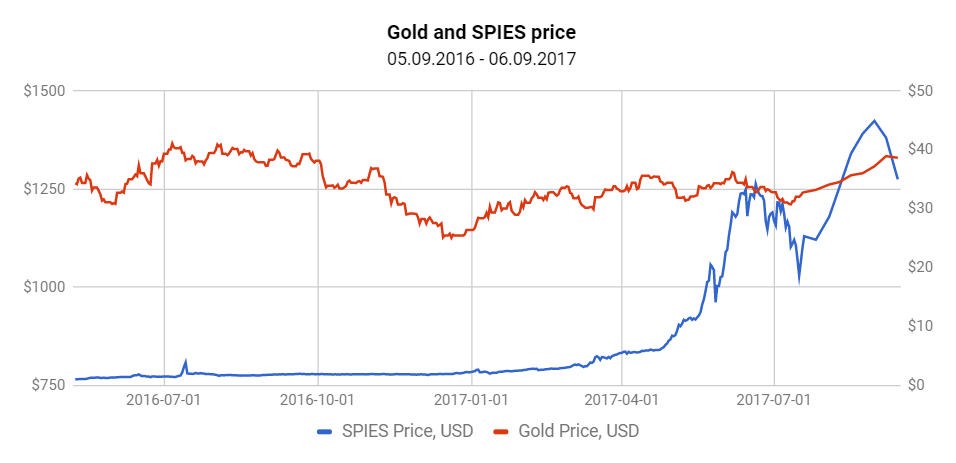Select the $1500 left axis label
The height and width of the screenshot is (463, 956).
pos(45,91)
